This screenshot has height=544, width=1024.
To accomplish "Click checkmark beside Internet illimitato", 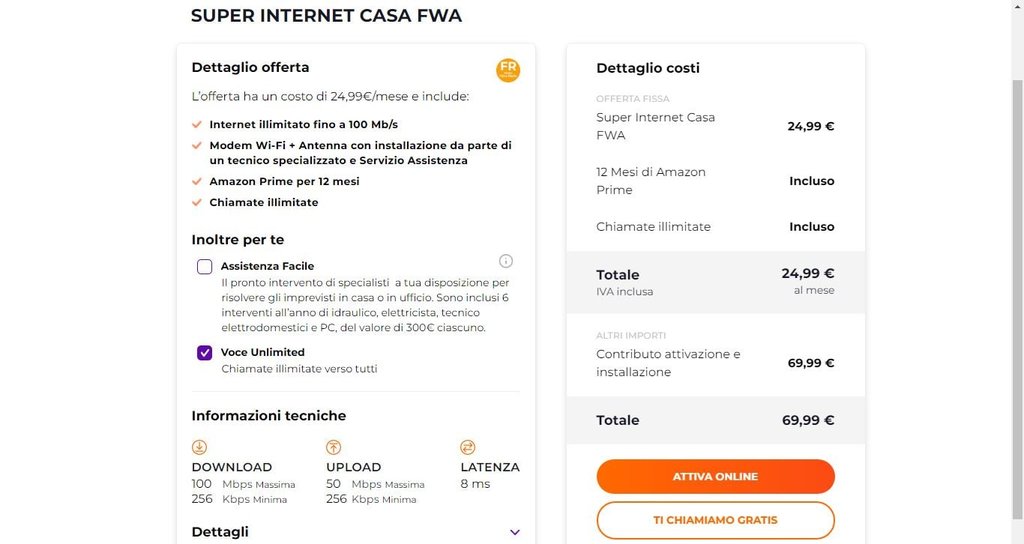I will pyautogui.click(x=197, y=125).
